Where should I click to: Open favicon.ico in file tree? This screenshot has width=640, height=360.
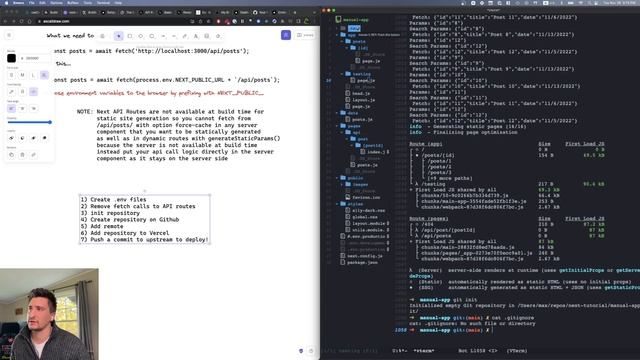363,198
